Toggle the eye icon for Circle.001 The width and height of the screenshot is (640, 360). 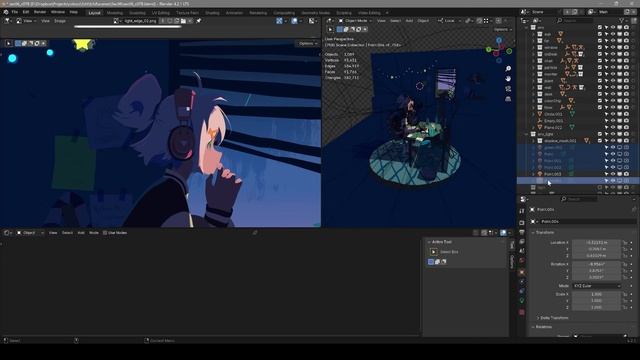tap(613, 114)
